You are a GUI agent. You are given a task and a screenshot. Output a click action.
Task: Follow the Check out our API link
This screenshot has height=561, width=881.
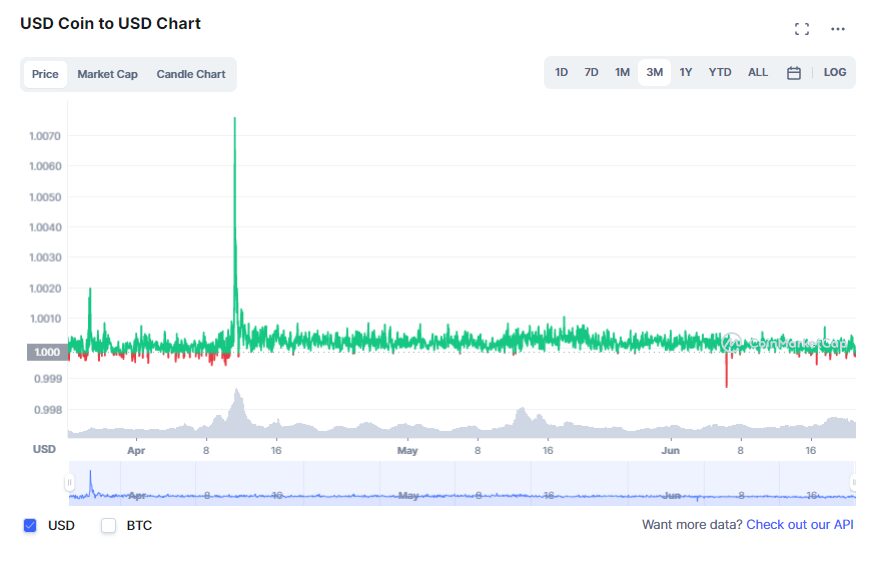pos(800,524)
